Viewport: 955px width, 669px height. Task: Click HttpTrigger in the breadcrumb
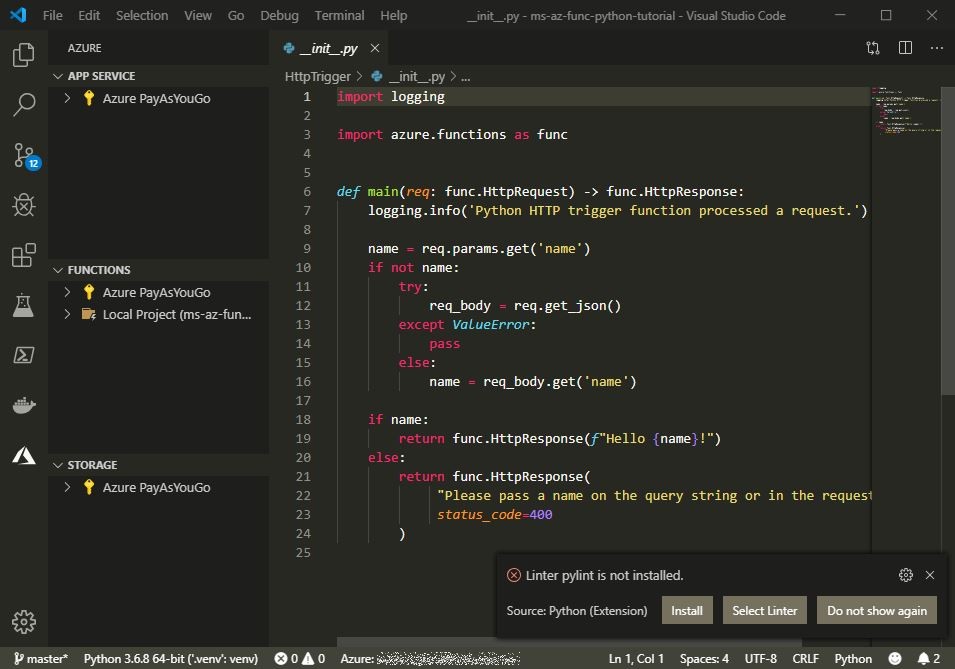coord(318,77)
